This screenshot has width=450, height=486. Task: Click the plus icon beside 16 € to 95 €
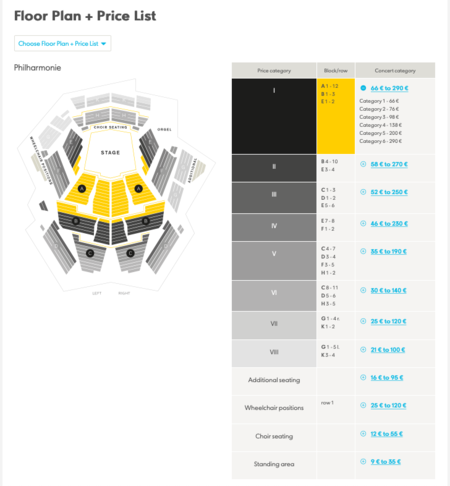click(x=363, y=377)
